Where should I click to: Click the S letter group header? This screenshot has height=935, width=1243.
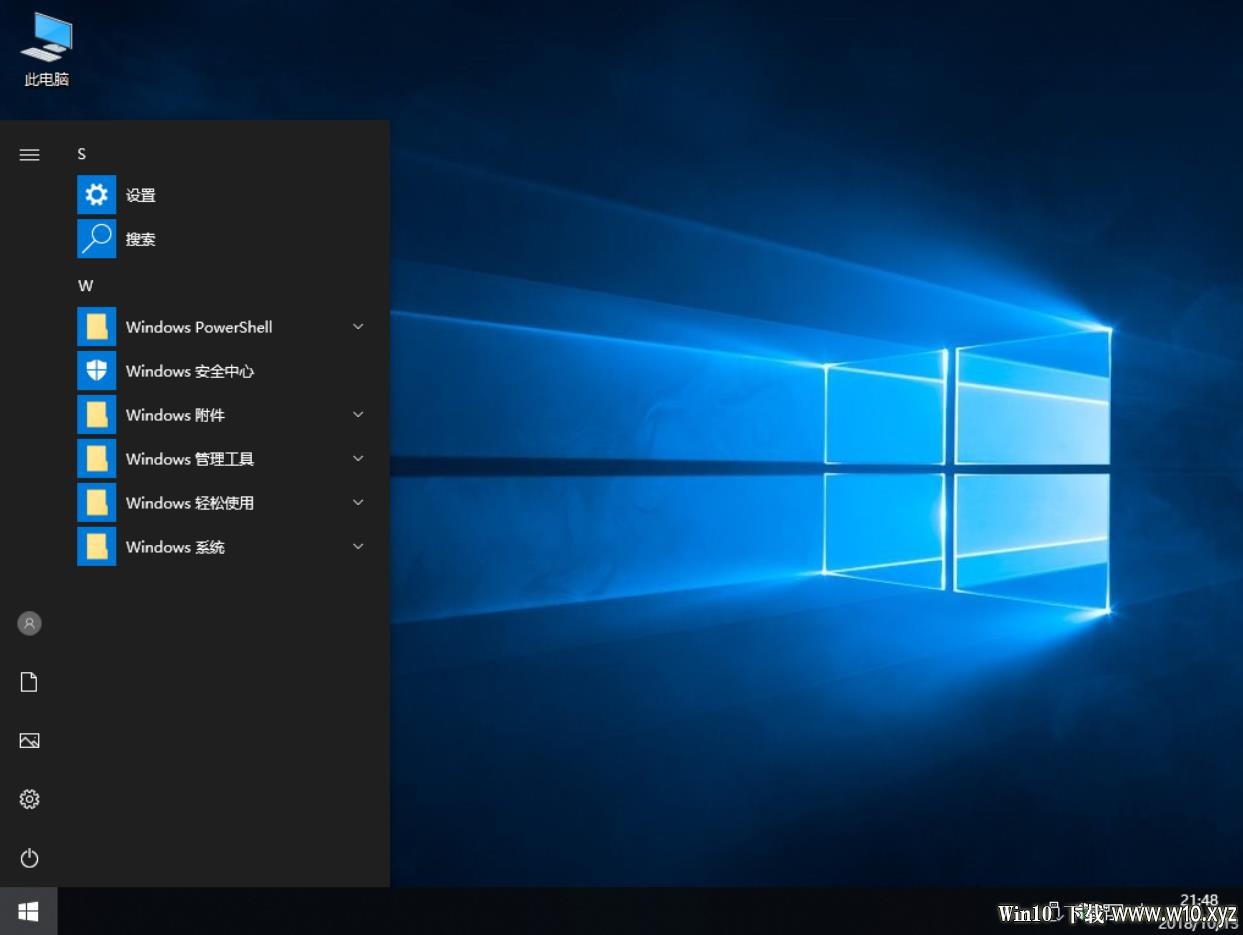point(82,154)
